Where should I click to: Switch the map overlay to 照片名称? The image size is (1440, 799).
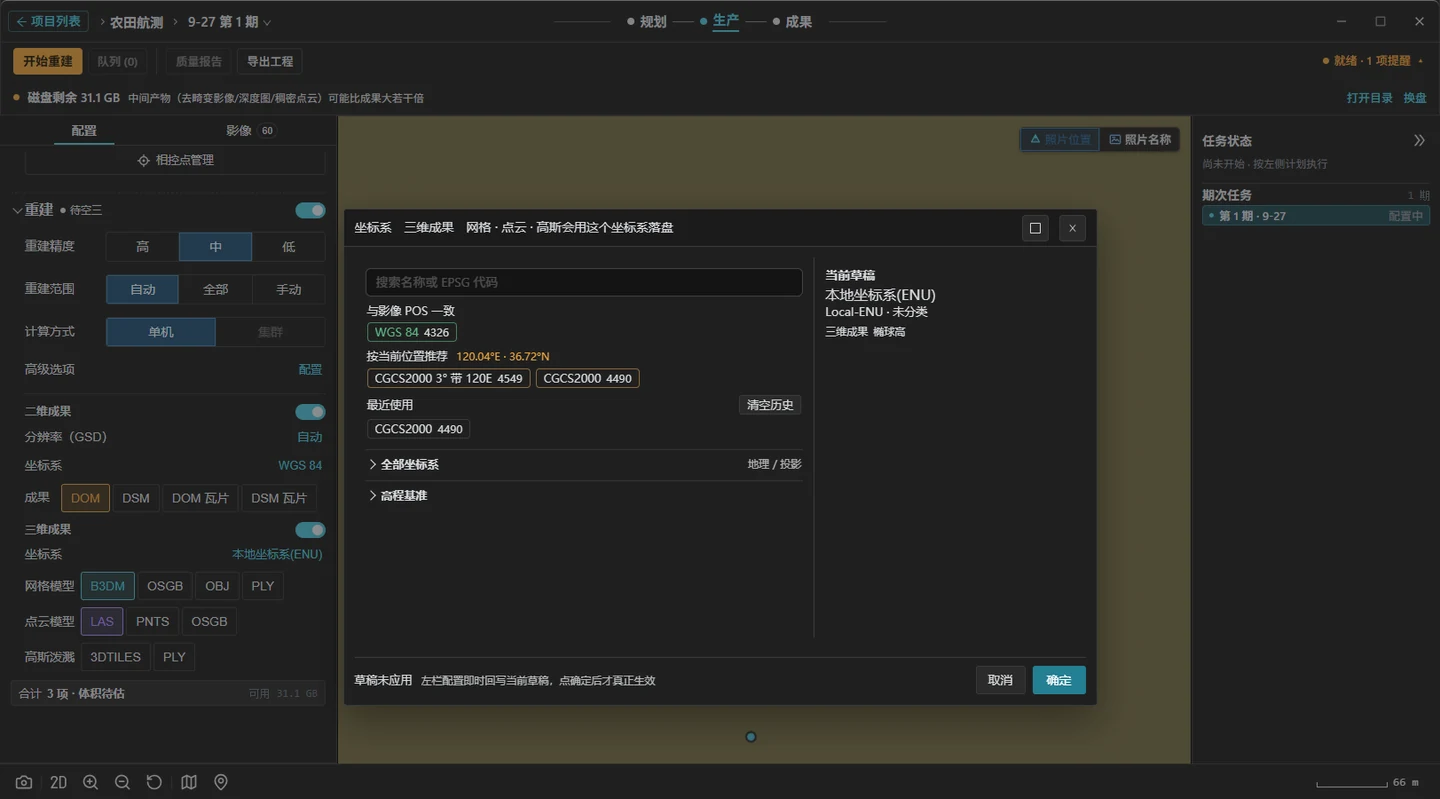(x=1140, y=140)
